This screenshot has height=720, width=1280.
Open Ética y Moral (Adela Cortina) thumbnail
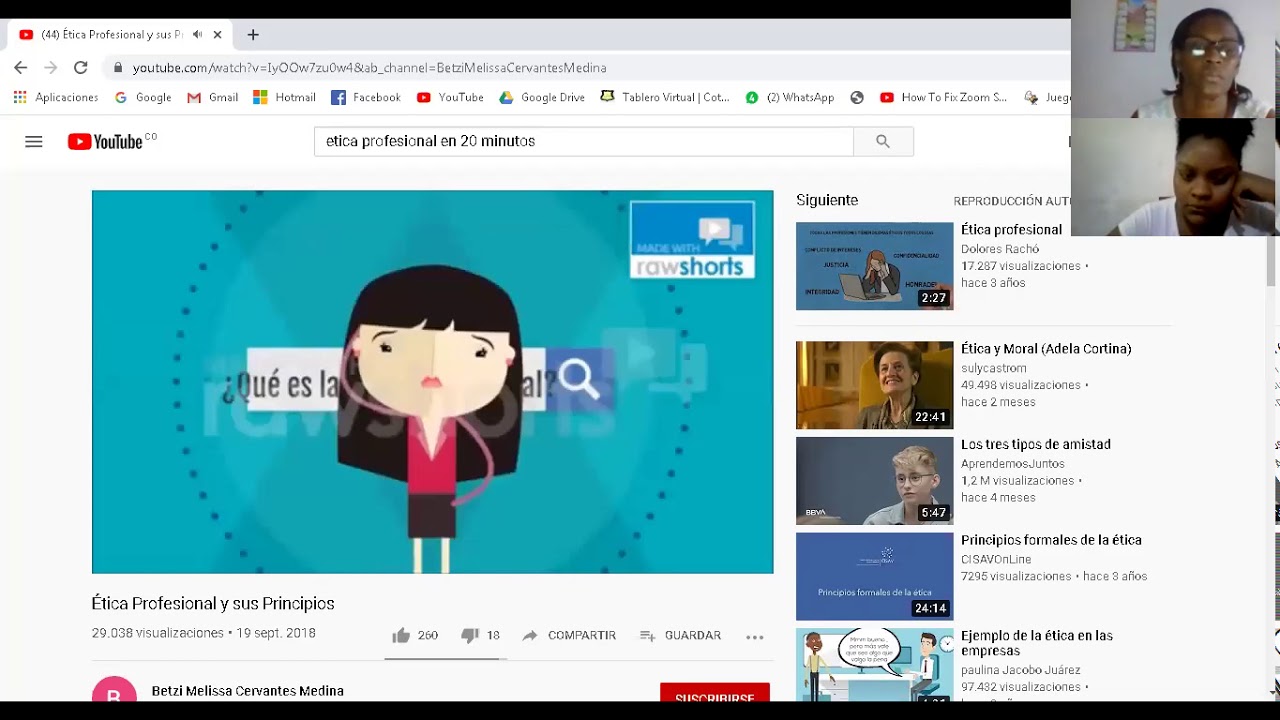[x=875, y=385]
